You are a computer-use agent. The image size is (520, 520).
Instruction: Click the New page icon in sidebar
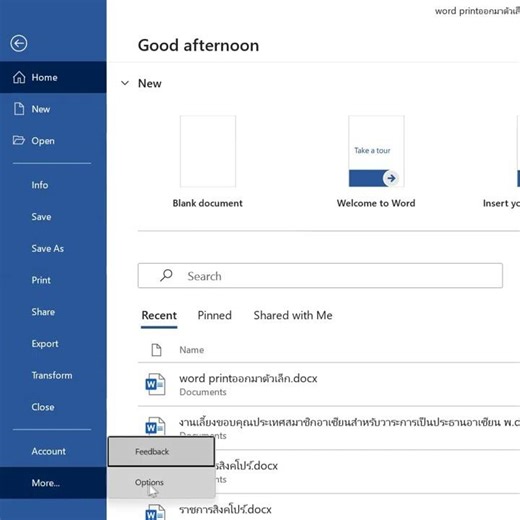(x=19, y=109)
